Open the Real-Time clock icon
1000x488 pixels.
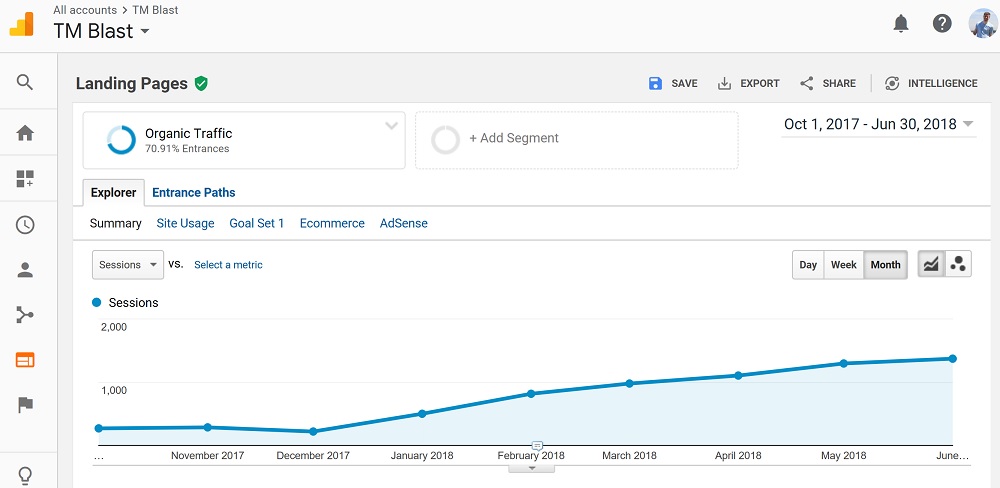pyautogui.click(x=25, y=225)
